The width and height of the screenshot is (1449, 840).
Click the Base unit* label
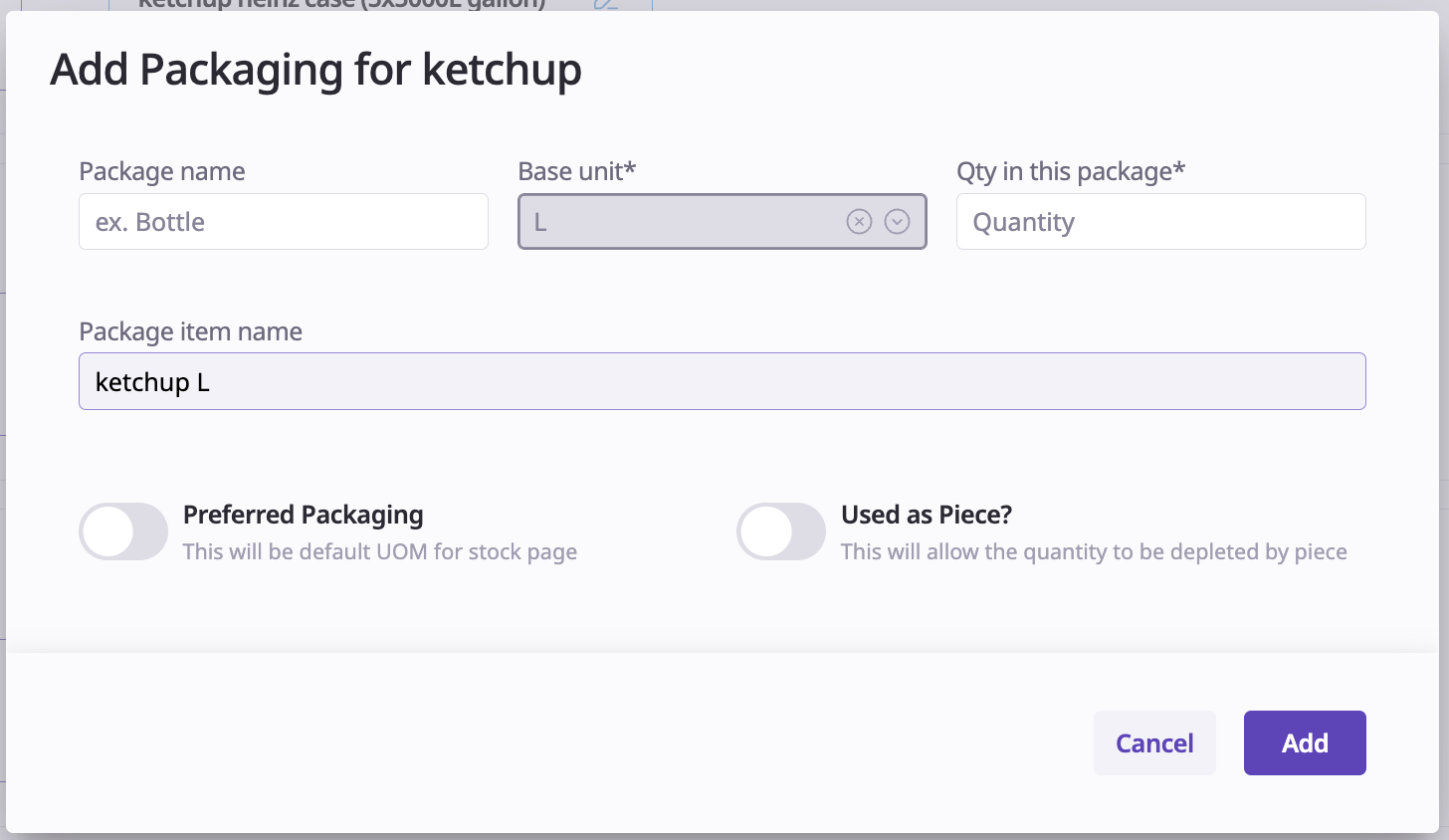pyautogui.click(x=577, y=171)
